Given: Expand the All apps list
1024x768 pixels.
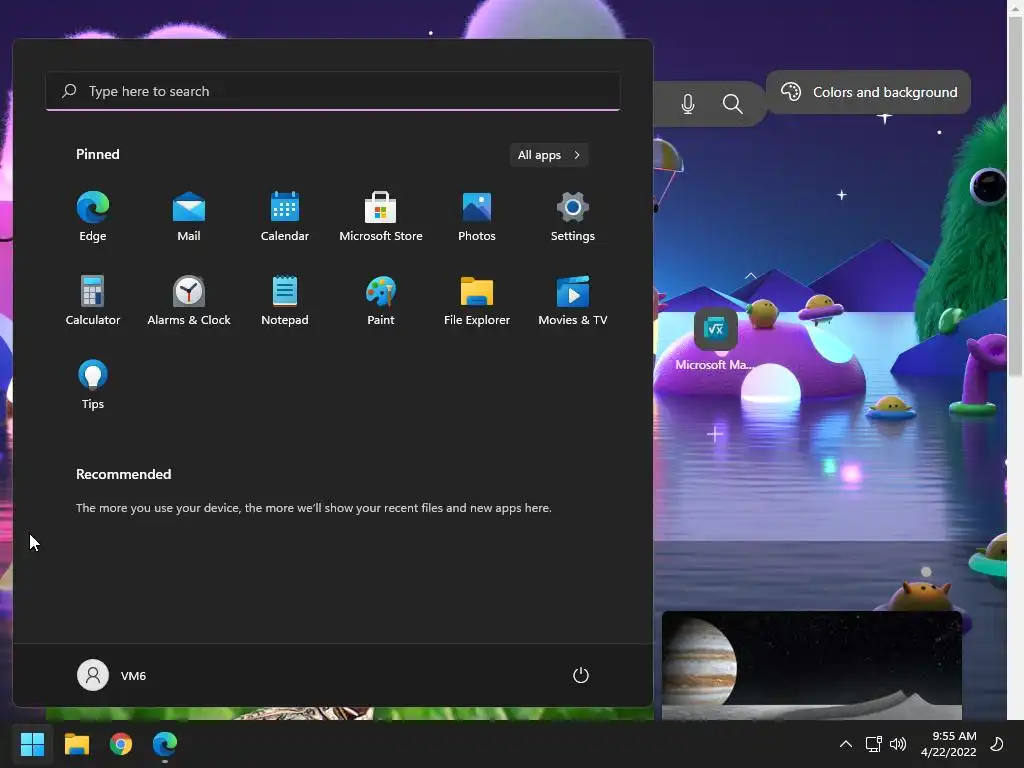Looking at the screenshot, I should (x=549, y=155).
